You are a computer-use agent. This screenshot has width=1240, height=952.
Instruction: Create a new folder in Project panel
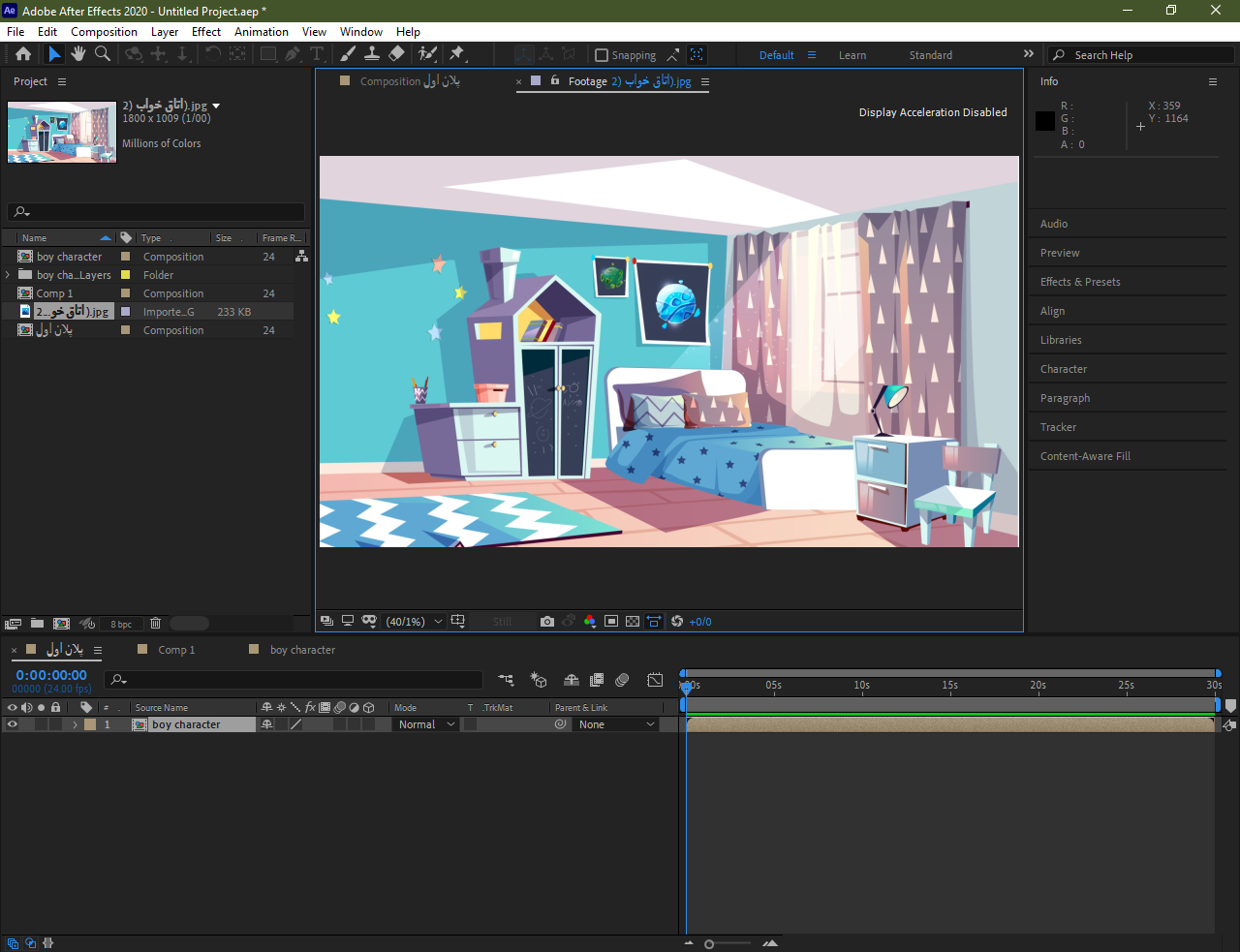click(x=37, y=624)
